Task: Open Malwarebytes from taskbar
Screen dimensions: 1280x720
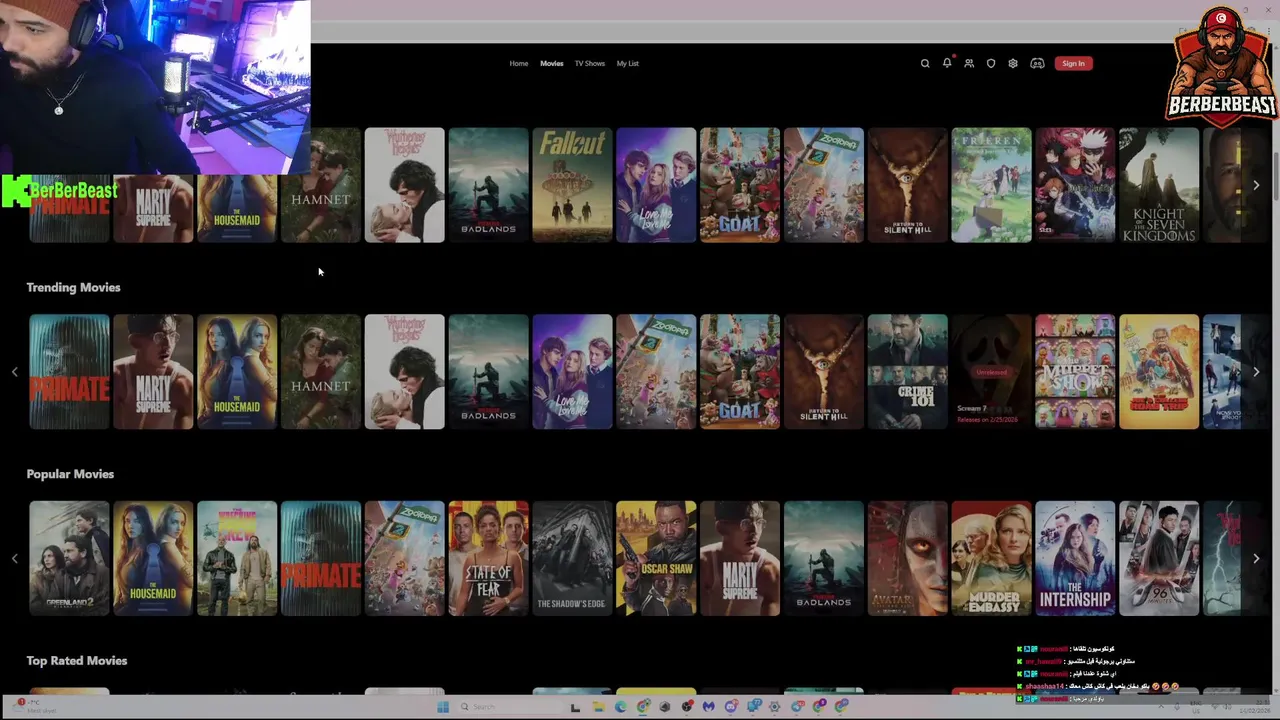Action: 709,707
